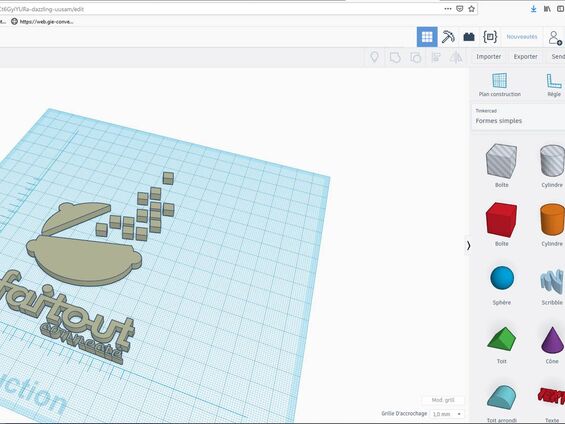Screen dimensions: 565x424
Task: Open the browser downloads arrow
Action: (x=533, y=9)
